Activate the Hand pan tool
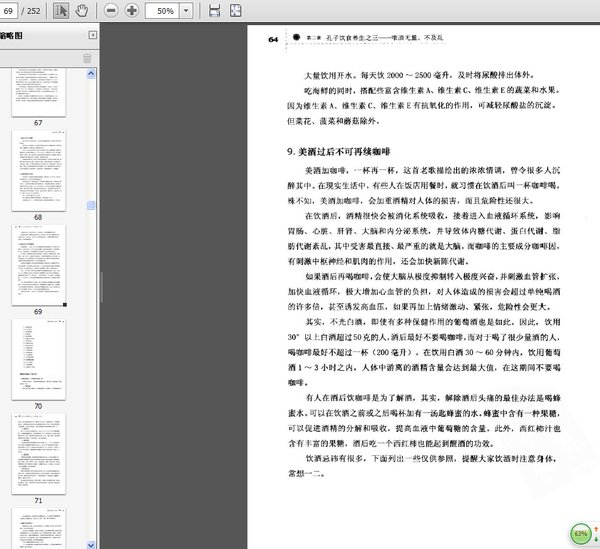The height and width of the screenshot is (549, 600). click(82, 11)
